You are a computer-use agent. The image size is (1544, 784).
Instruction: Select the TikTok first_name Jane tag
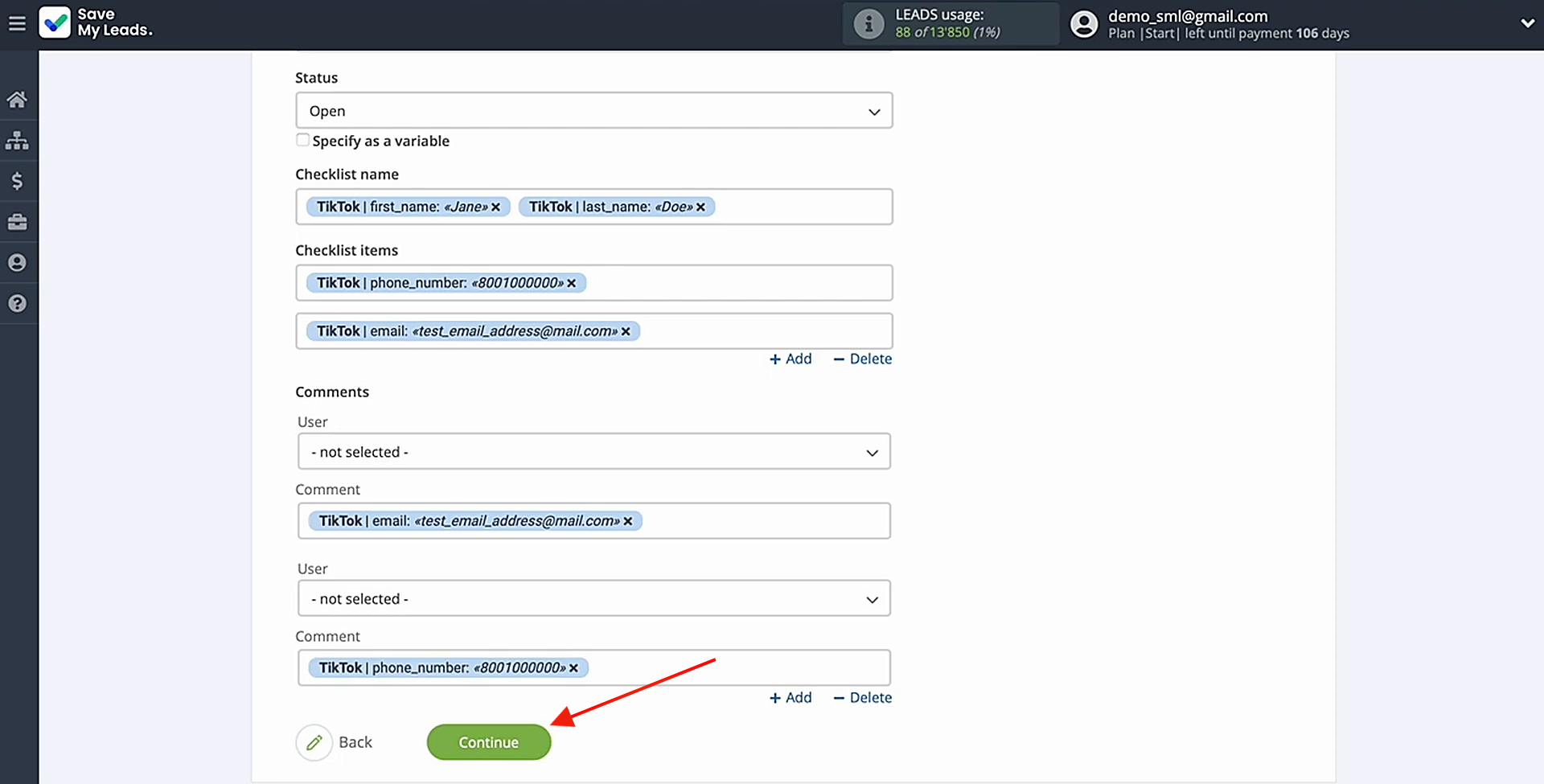point(409,207)
